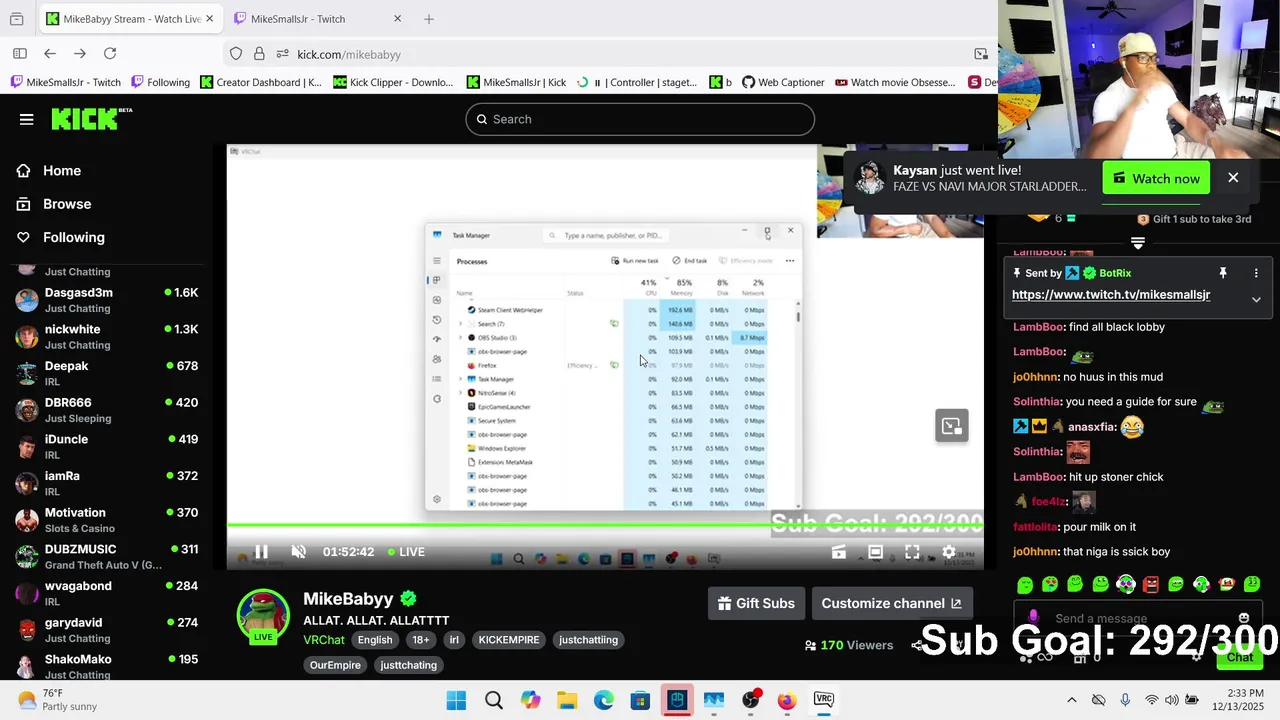Show hidden system tray icons
Image resolution: width=1280 pixels, height=720 pixels.
pyautogui.click(x=1071, y=700)
